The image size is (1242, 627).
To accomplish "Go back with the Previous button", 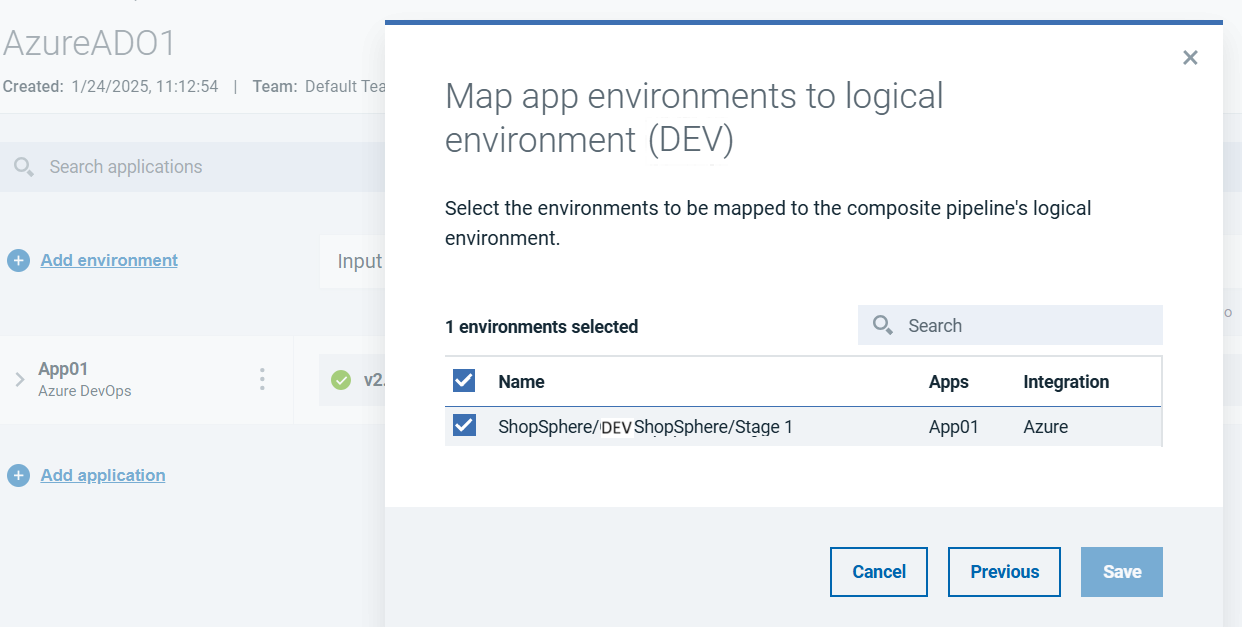I will point(1004,572).
